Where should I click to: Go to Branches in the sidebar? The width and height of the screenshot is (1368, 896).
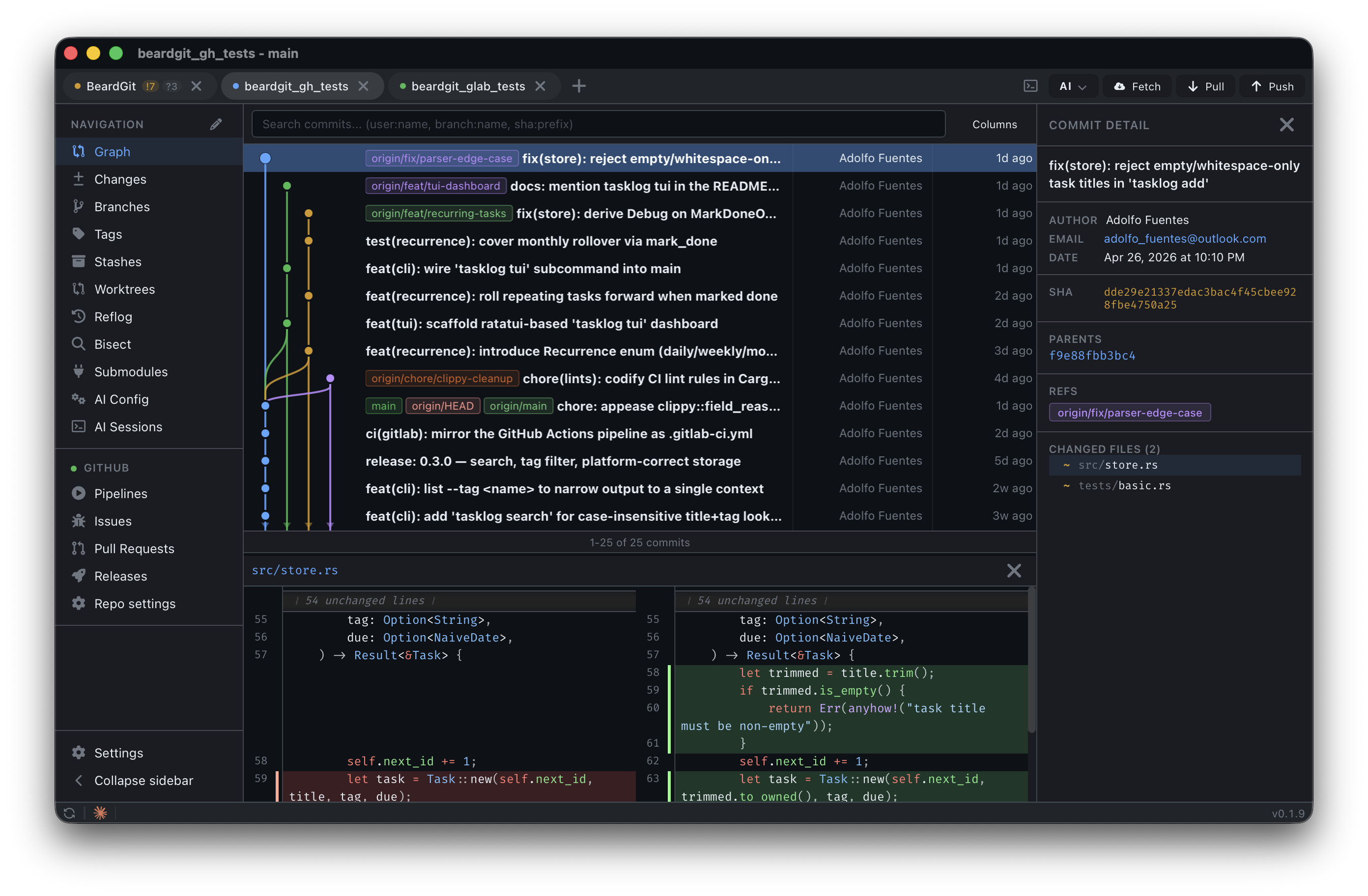(x=148, y=207)
